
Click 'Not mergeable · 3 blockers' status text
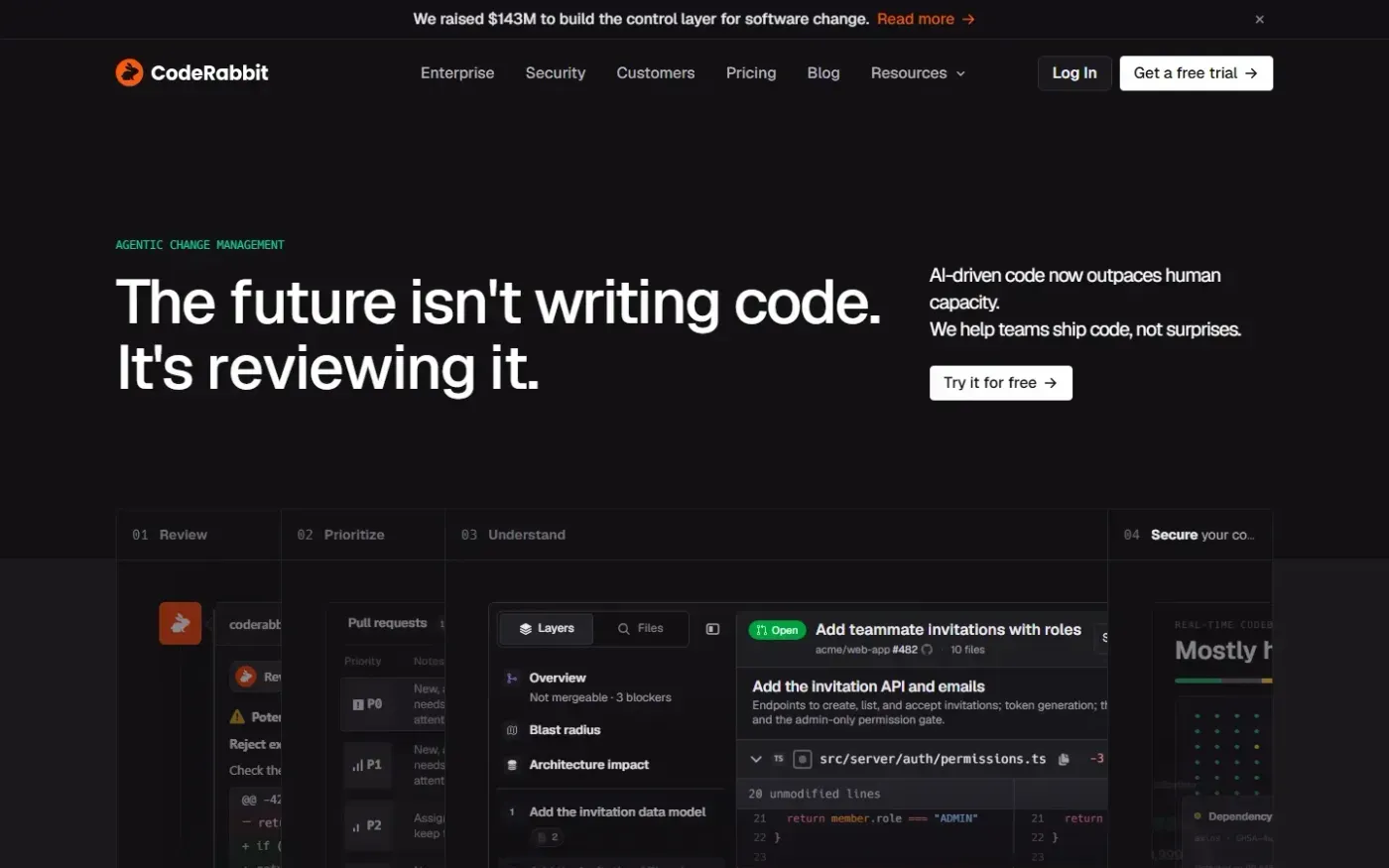pyautogui.click(x=600, y=697)
